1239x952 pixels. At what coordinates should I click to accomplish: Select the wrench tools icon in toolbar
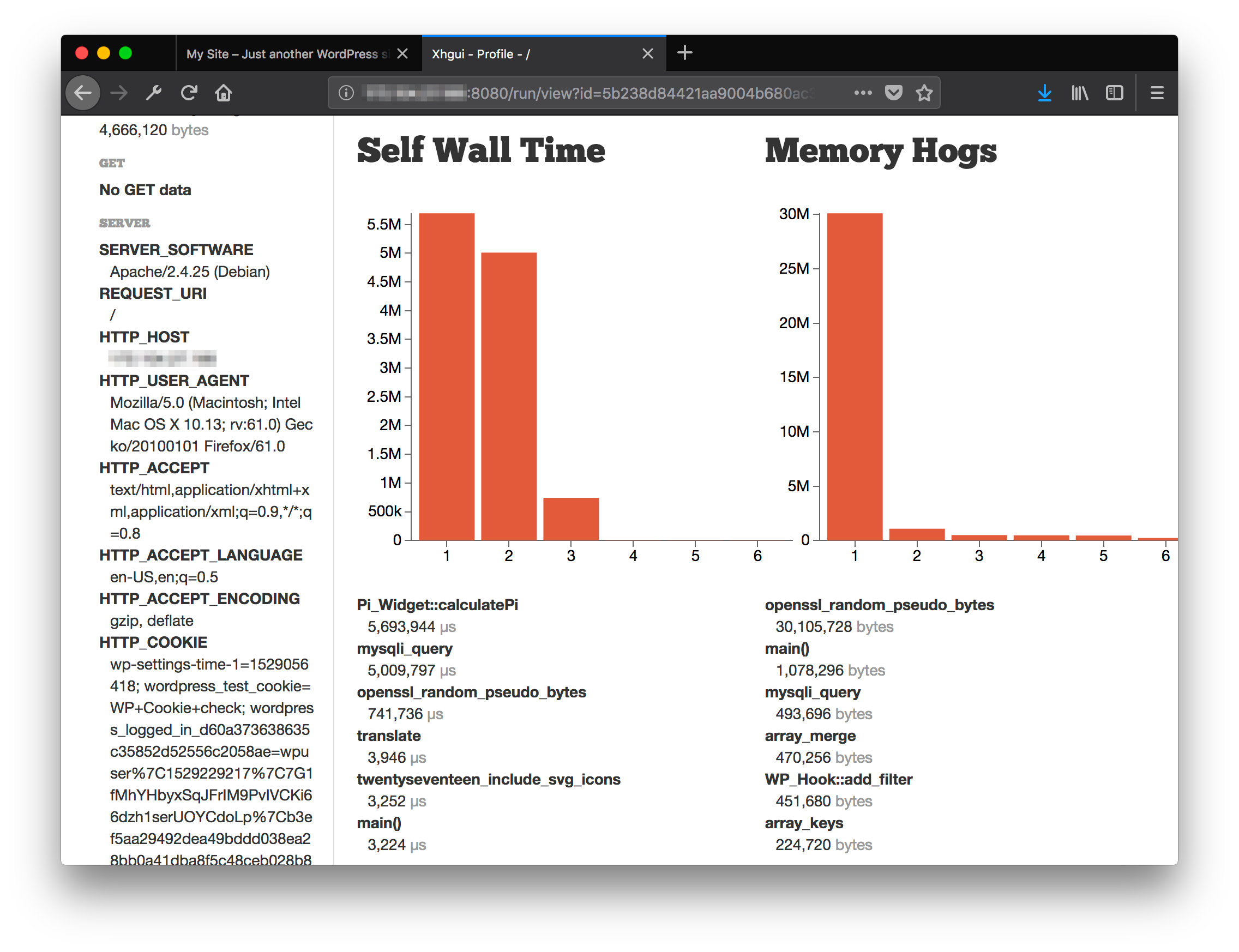click(154, 92)
